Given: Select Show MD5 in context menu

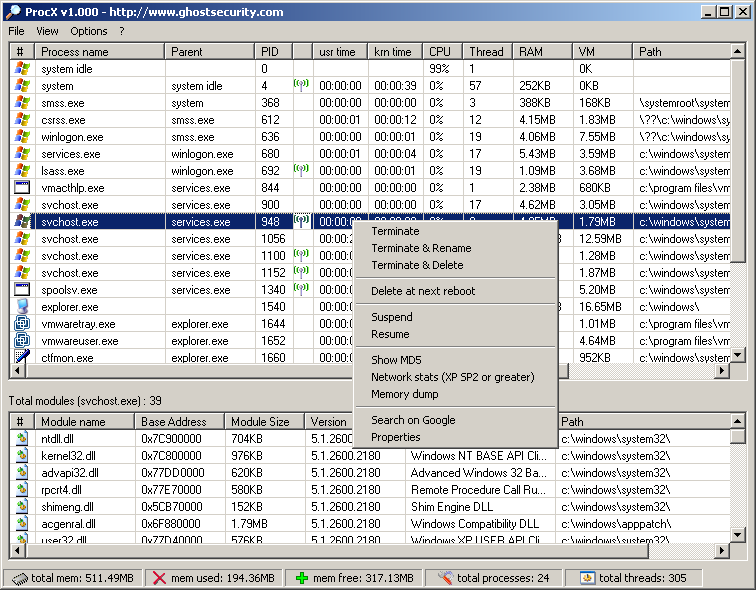Looking at the screenshot, I should pos(396,360).
